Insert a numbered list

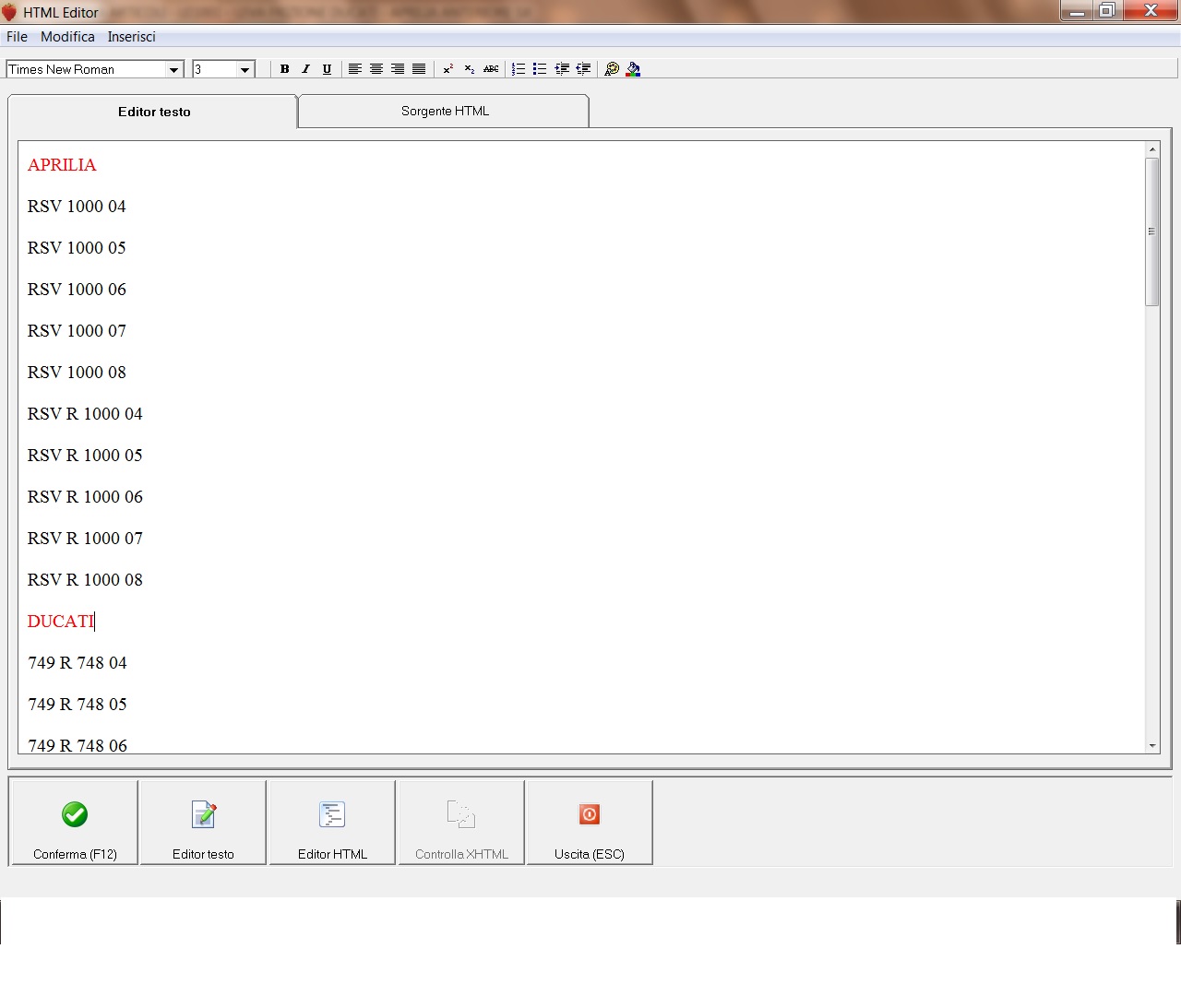519,69
